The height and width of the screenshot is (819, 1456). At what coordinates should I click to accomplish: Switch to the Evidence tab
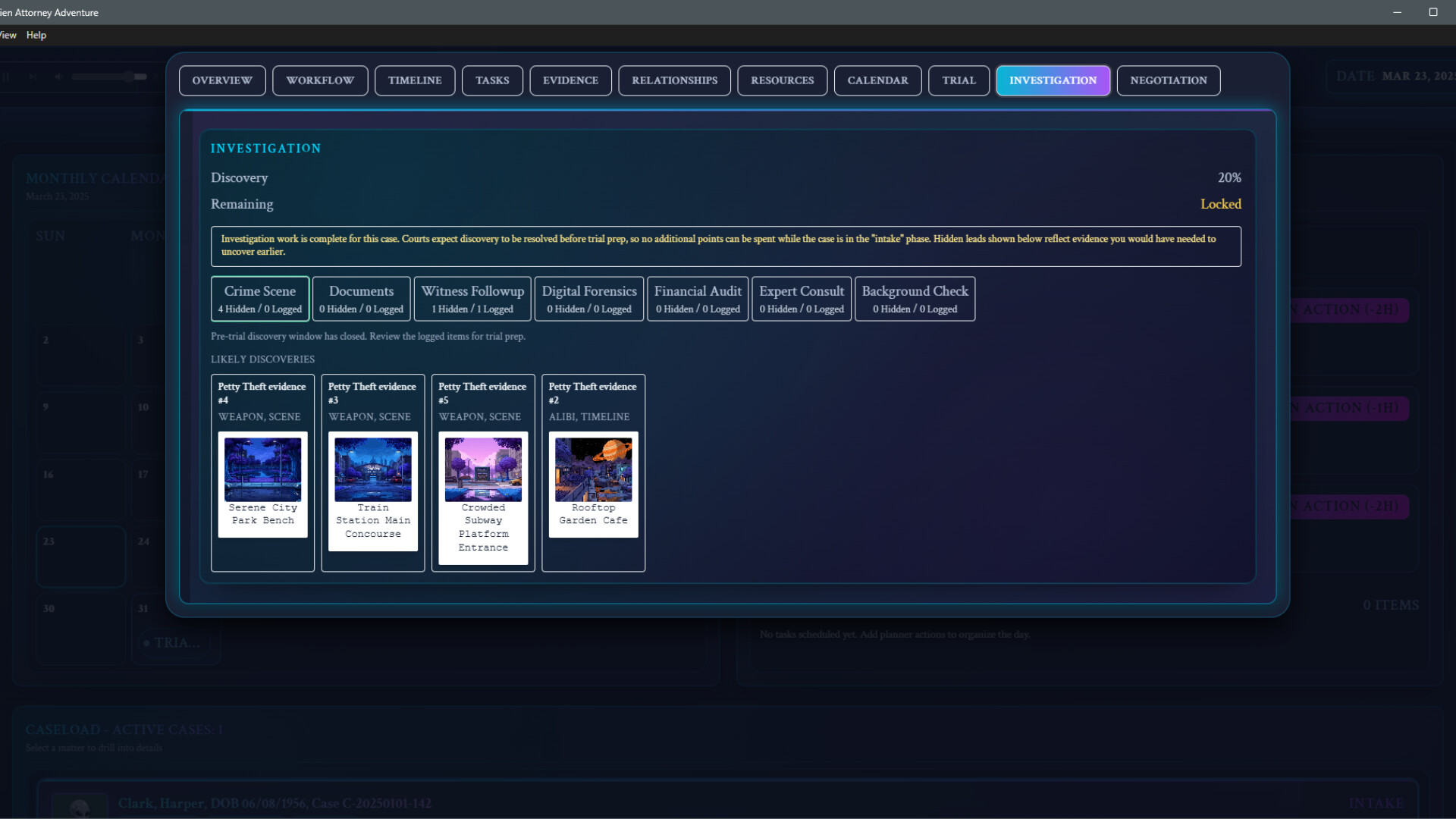point(570,80)
